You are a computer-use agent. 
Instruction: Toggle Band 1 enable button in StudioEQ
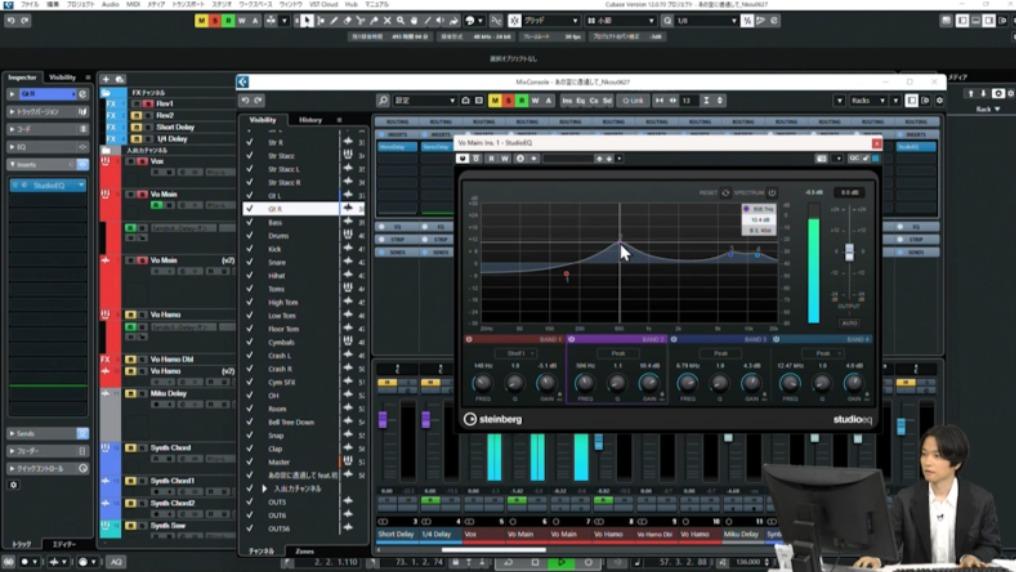point(469,339)
